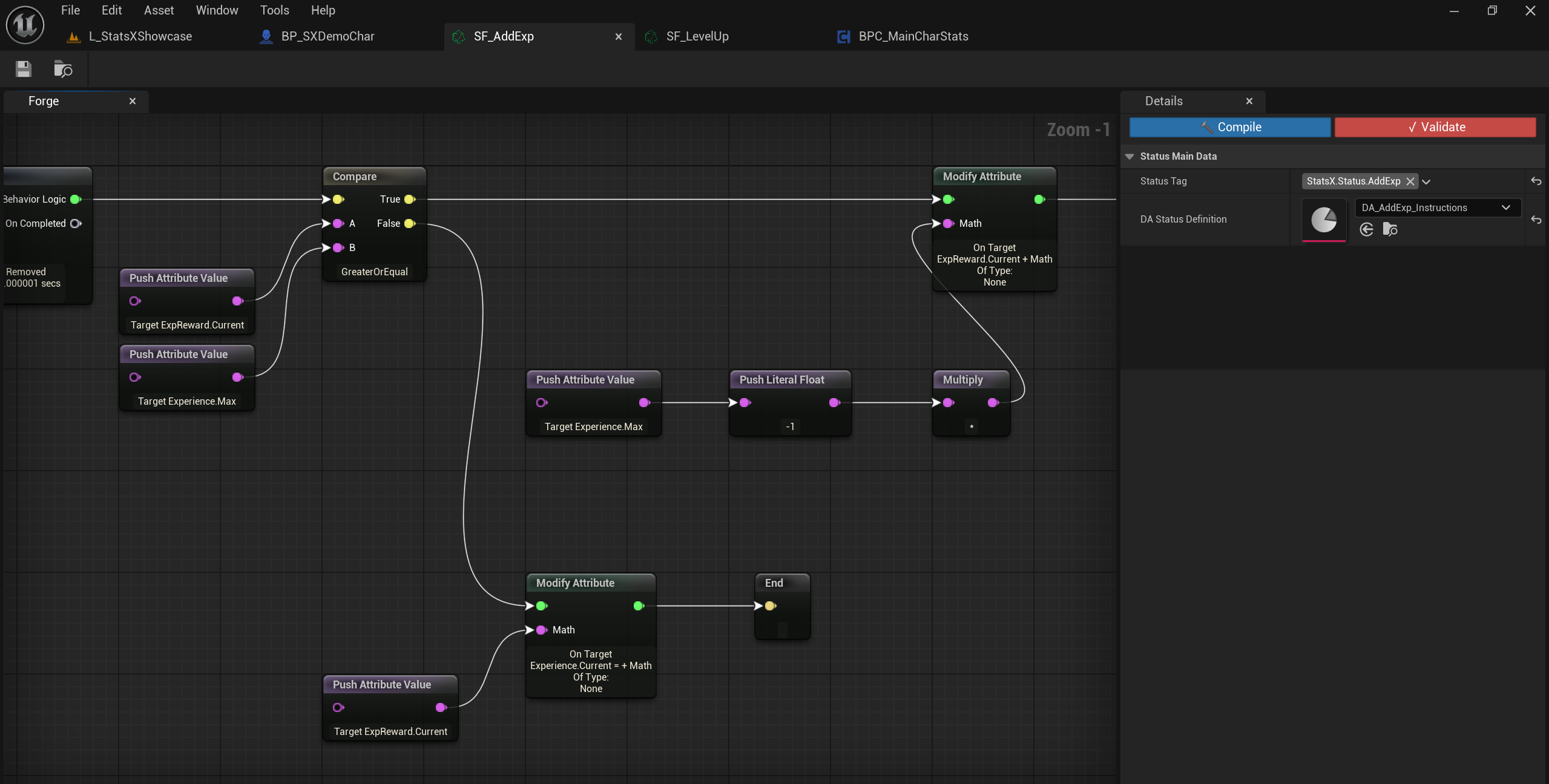Switch to the SF_LevelUp tab
The height and width of the screenshot is (784, 1549).
click(697, 36)
